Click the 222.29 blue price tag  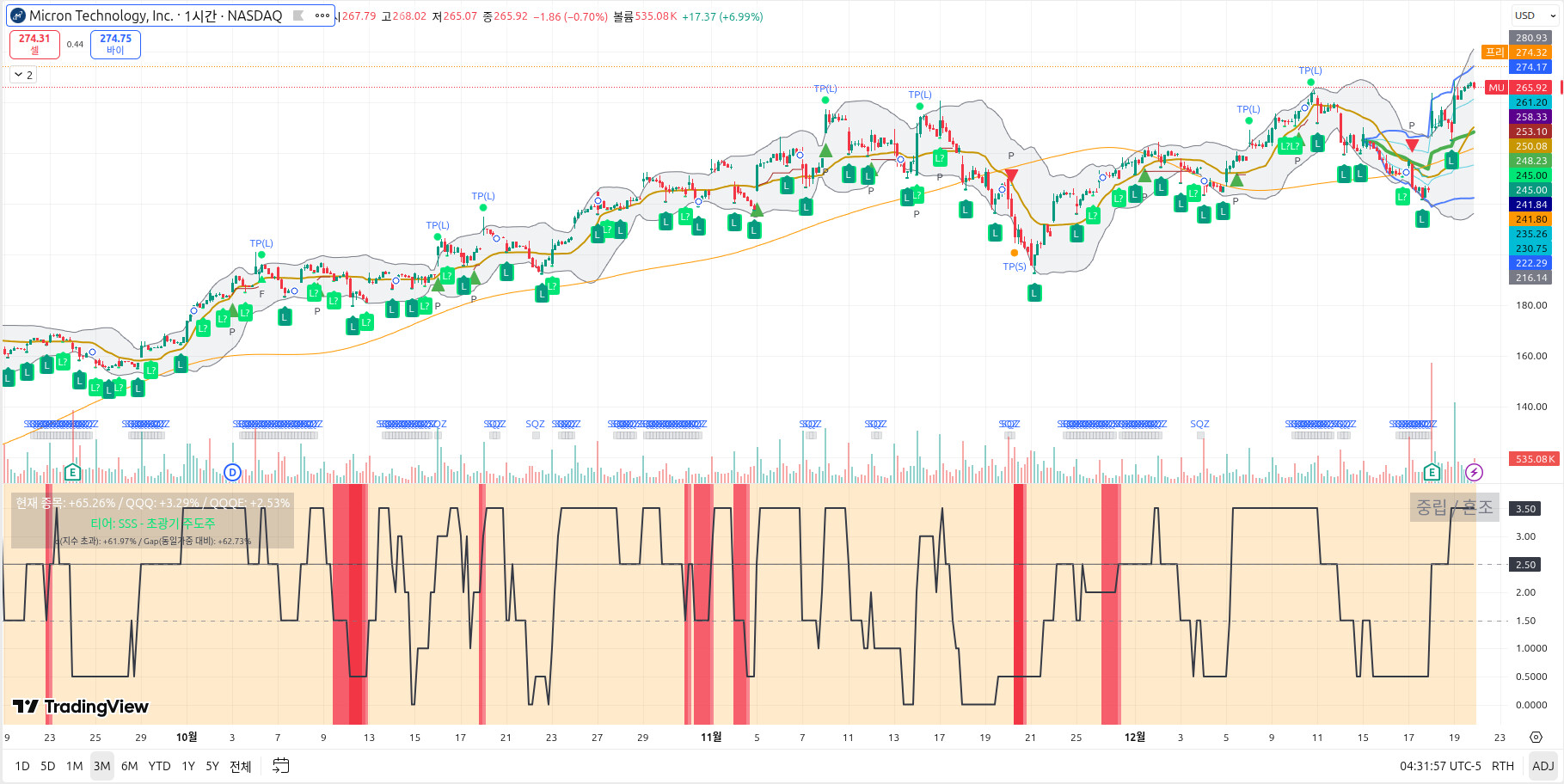click(1531, 263)
